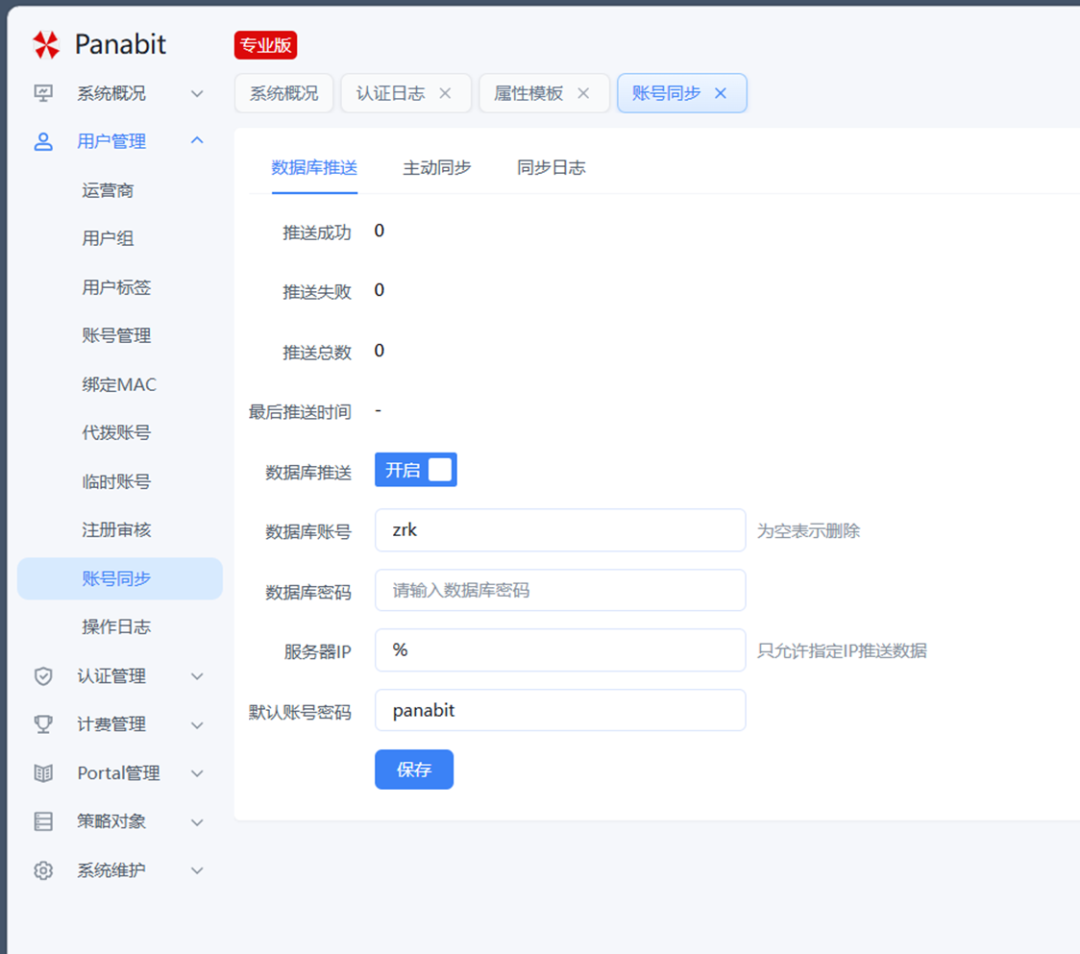Open the 同步日志 sub-tab
This screenshot has height=954, width=1080.
click(x=551, y=167)
